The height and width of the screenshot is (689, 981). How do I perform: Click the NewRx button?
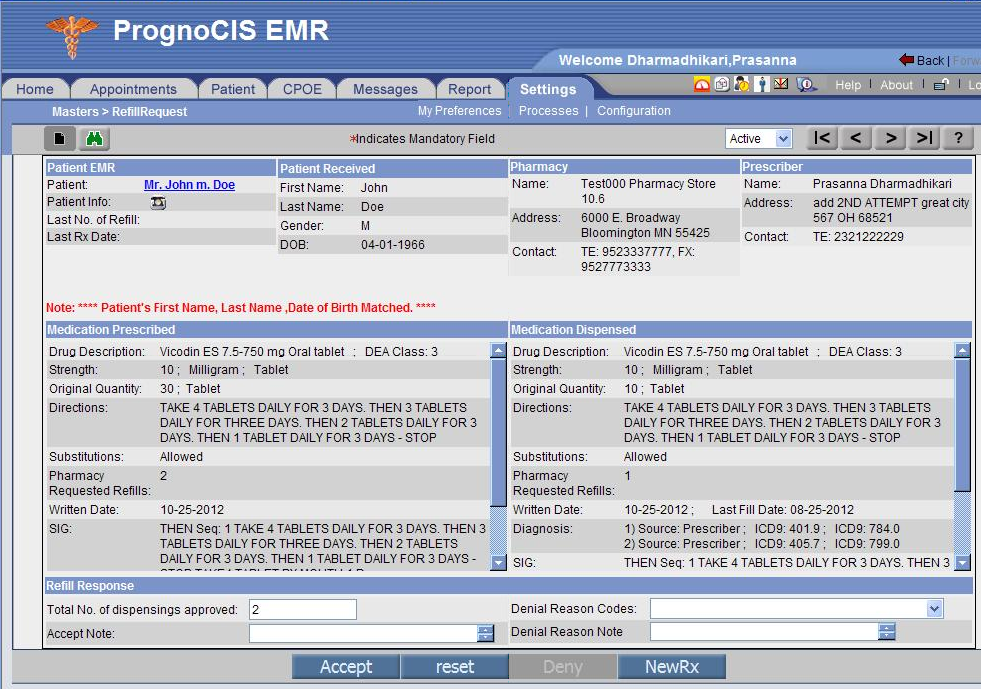(672, 666)
